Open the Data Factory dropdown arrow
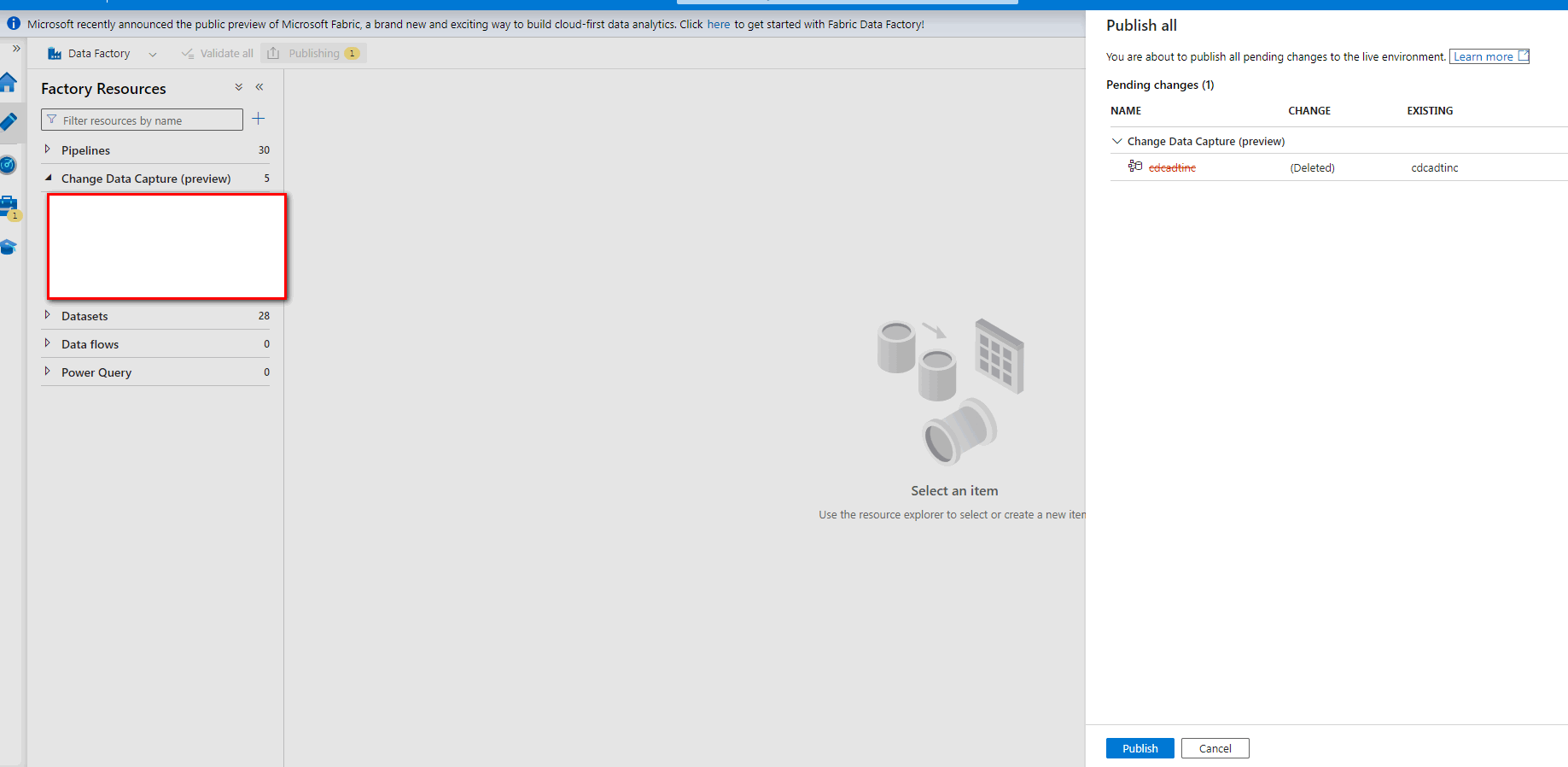The height and width of the screenshot is (767, 1568). click(153, 55)
